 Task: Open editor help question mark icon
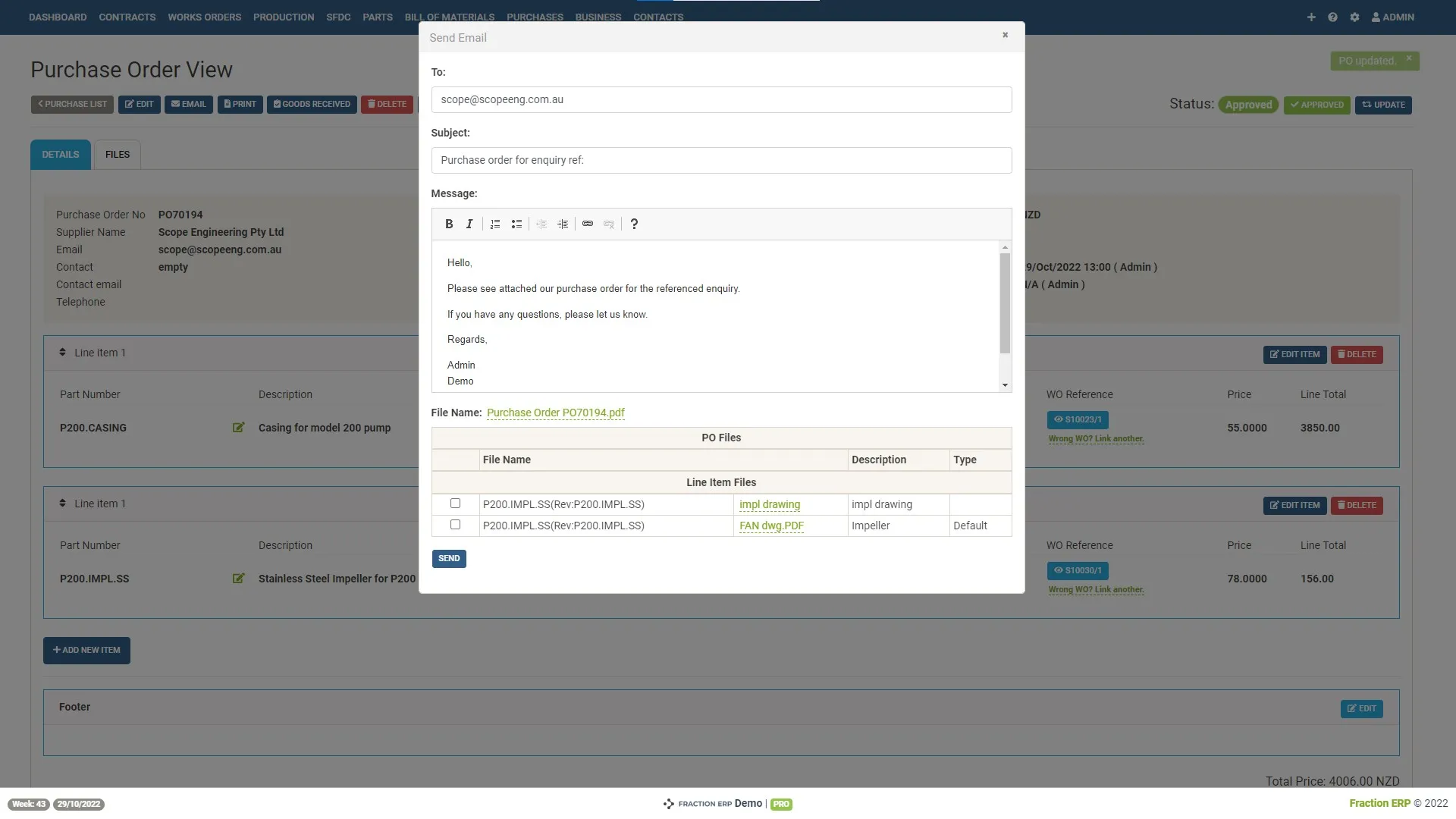coord(634,224)
